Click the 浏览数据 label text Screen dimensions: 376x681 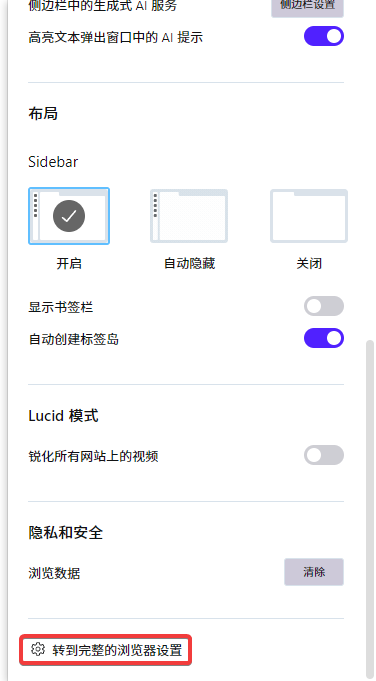click(54, 573)
